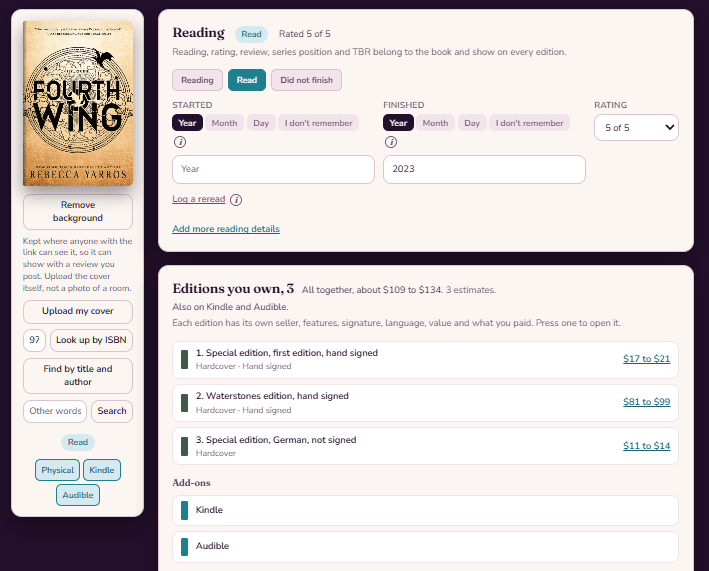Click Remove background button
Image resolution: width=709 pixels, height=571 pixels.
78,212
